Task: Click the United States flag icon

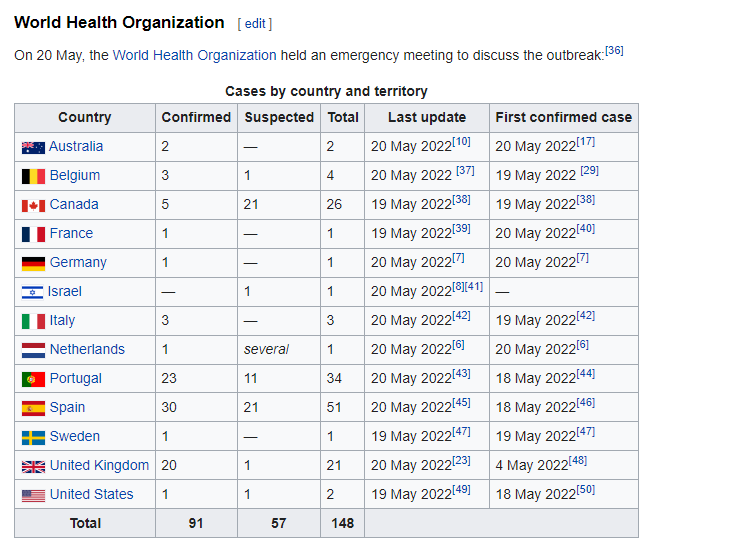Action: point(33,495)
